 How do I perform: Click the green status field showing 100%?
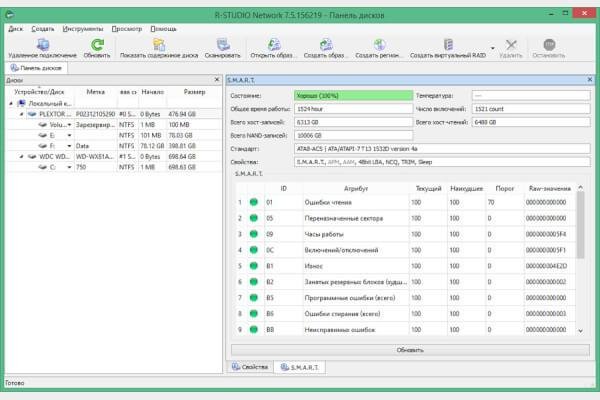click(353, 96)
